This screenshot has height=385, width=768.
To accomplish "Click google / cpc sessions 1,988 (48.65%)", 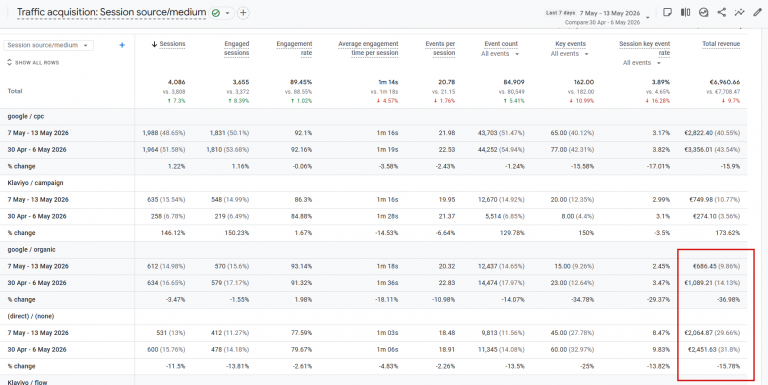I will click(x=164, y=133).
